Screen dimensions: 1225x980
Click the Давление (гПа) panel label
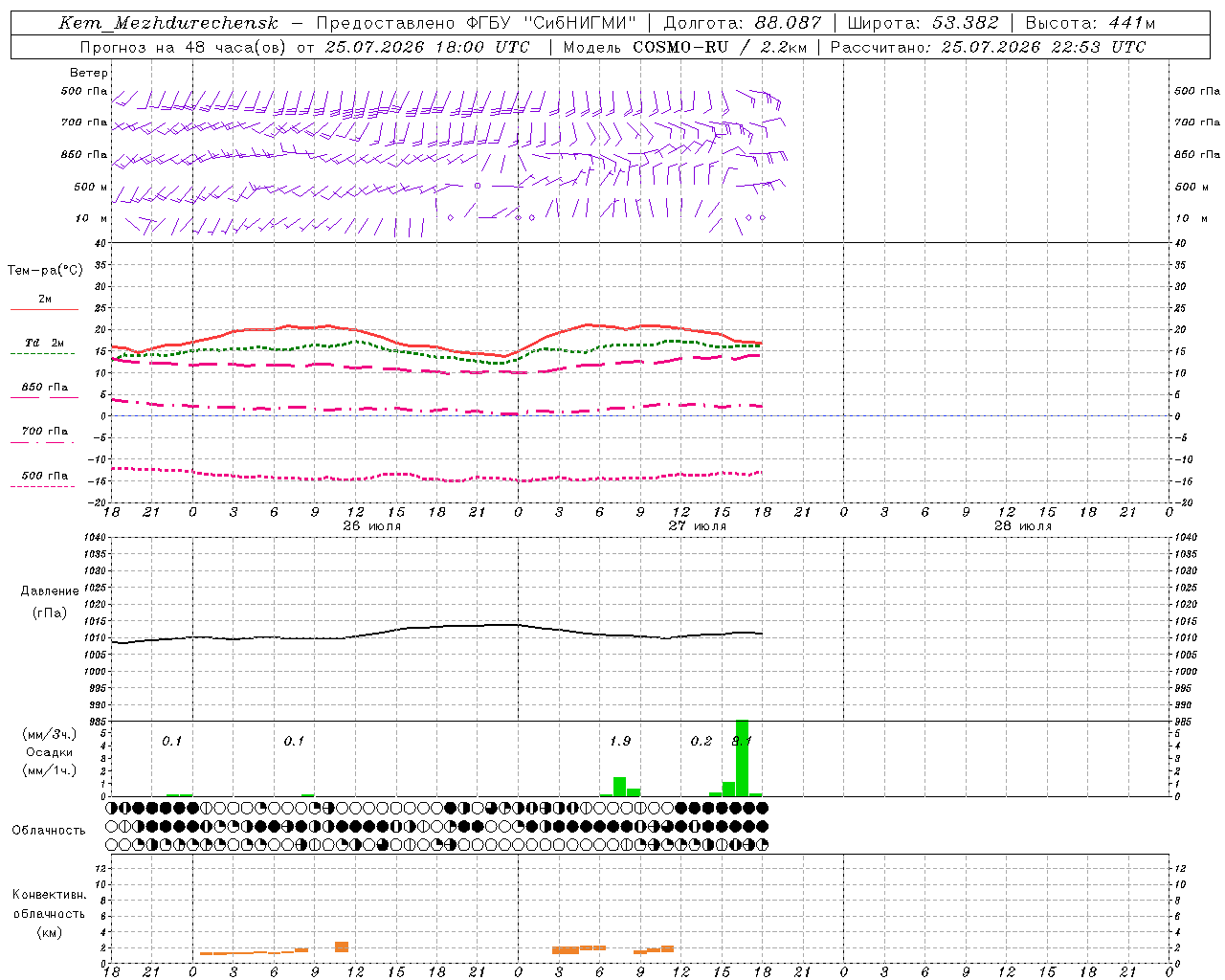click(49, 602)
